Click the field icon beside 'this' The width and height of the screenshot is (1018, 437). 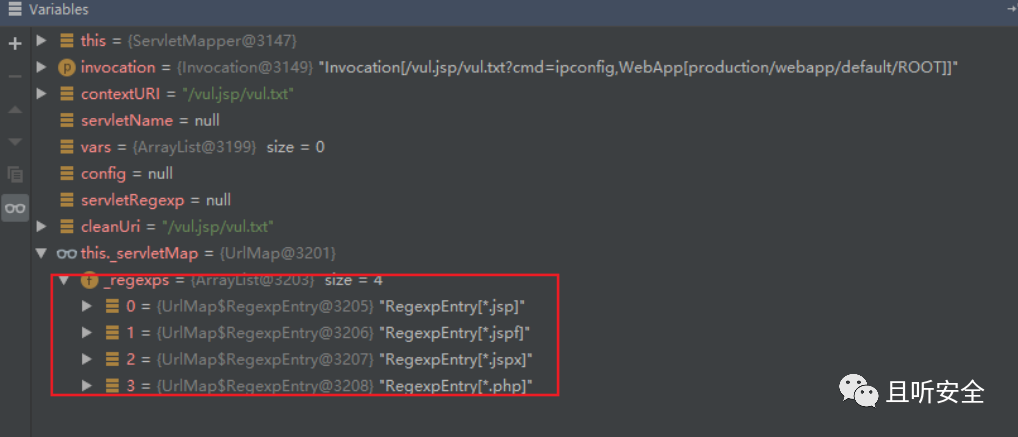(66, 41)
